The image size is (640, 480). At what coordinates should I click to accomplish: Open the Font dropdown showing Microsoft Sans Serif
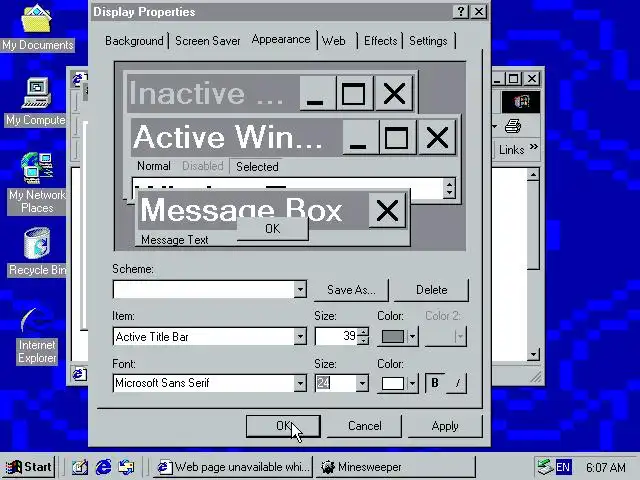(x=300, y=383)
